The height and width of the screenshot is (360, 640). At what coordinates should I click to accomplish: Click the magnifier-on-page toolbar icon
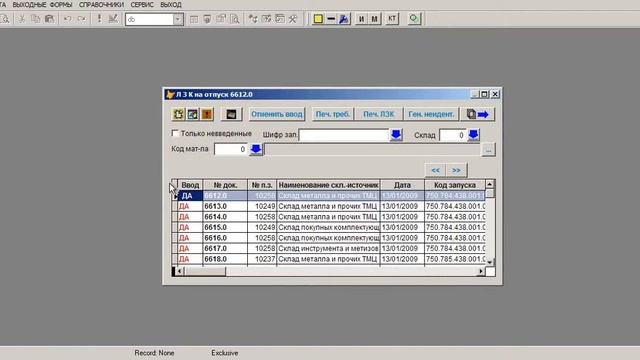click(x=235, y=19)
